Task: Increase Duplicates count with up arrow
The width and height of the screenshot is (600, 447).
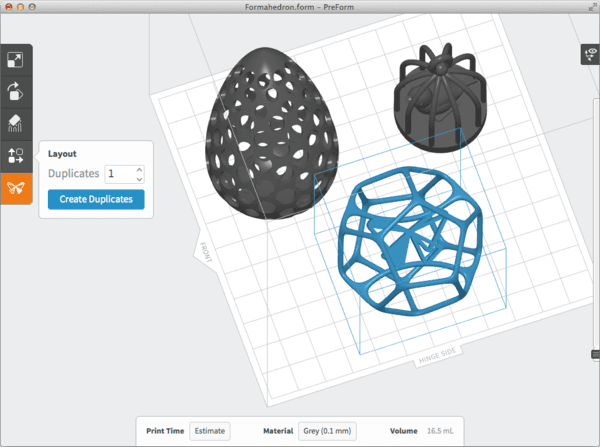Action: pos(139,169)
